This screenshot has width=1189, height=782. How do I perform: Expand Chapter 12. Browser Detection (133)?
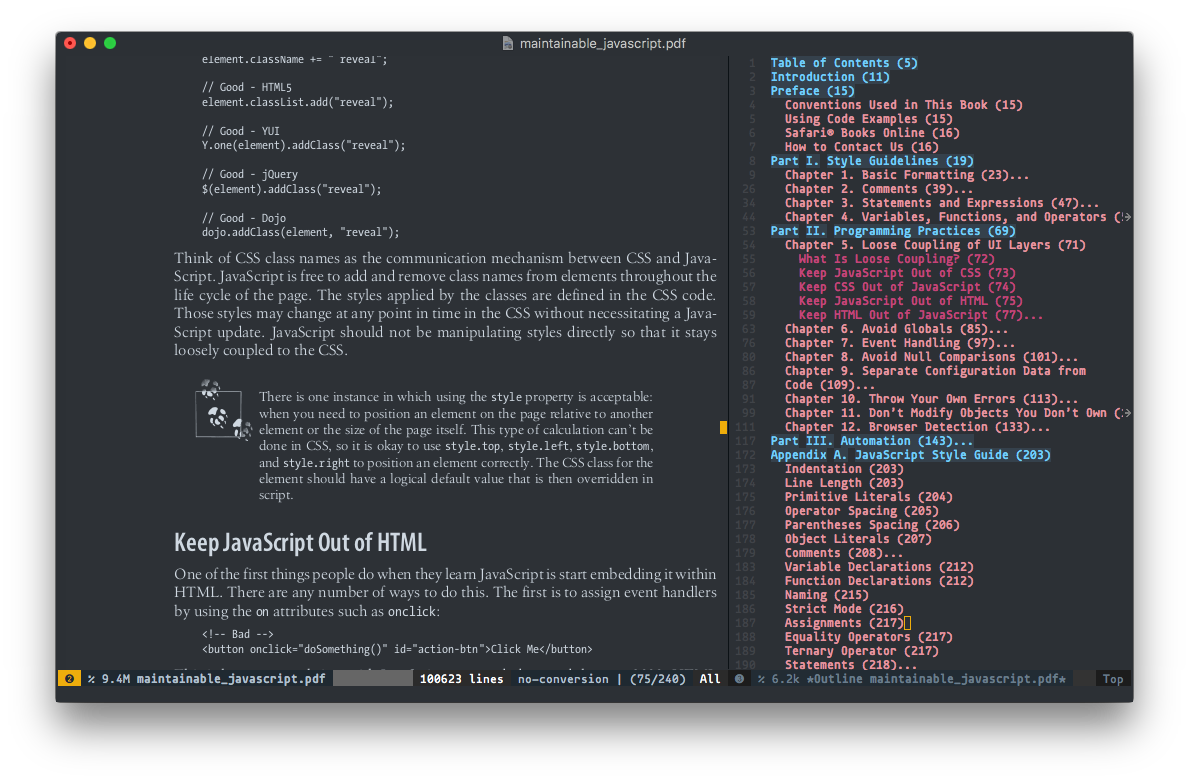918,428
